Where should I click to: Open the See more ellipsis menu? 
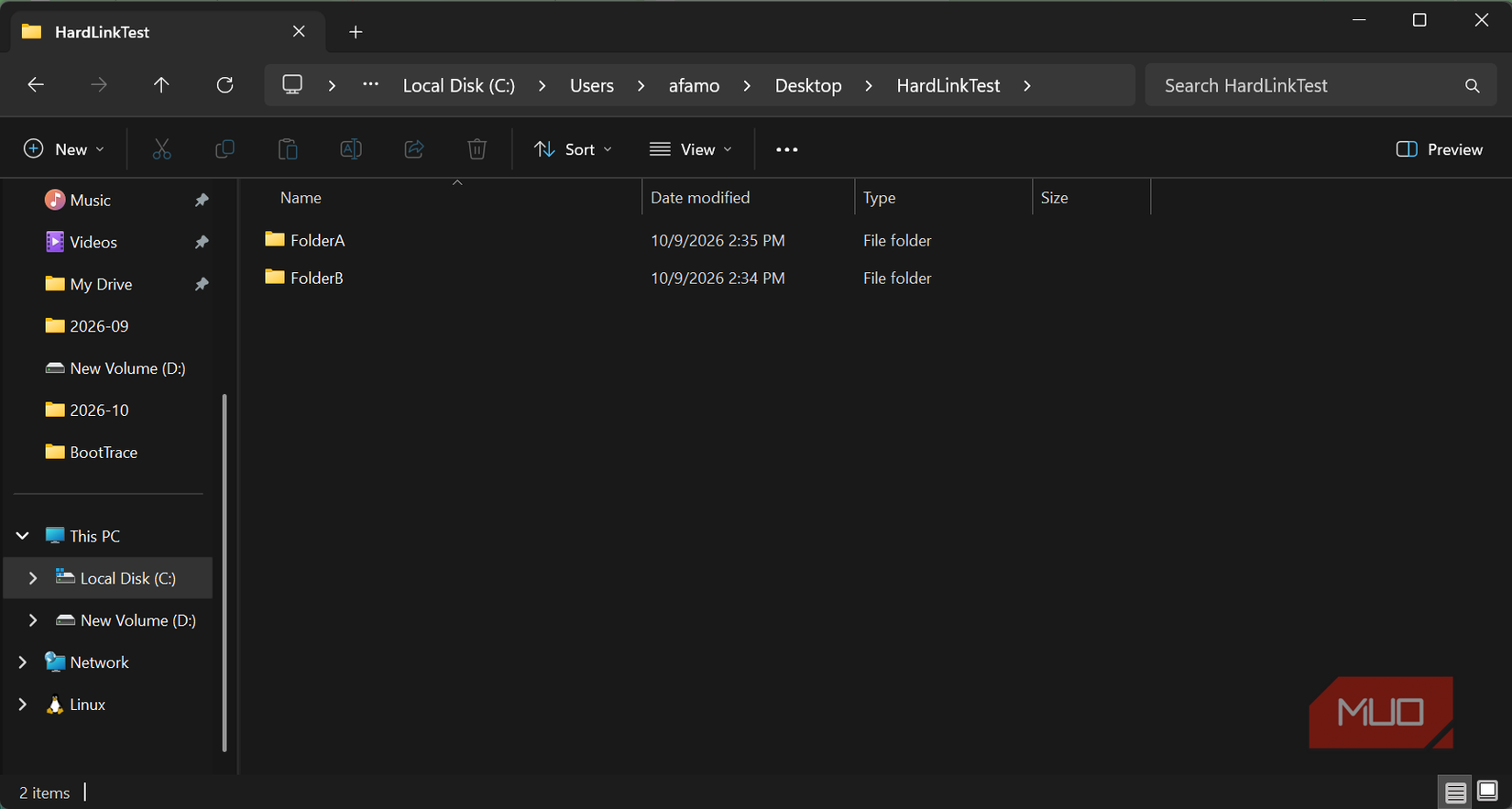tap(787, 149)
